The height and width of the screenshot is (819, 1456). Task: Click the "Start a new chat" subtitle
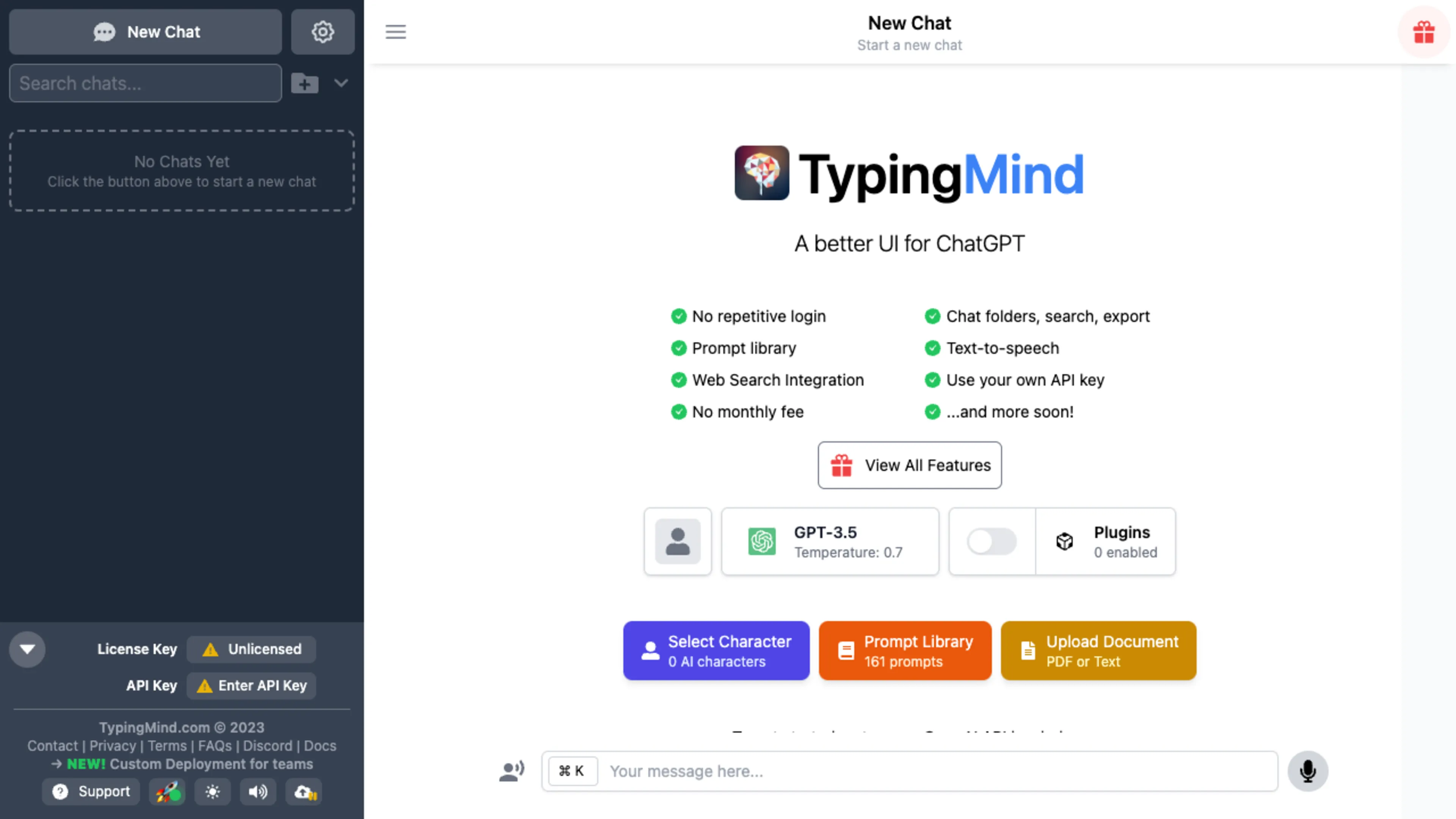910,45
